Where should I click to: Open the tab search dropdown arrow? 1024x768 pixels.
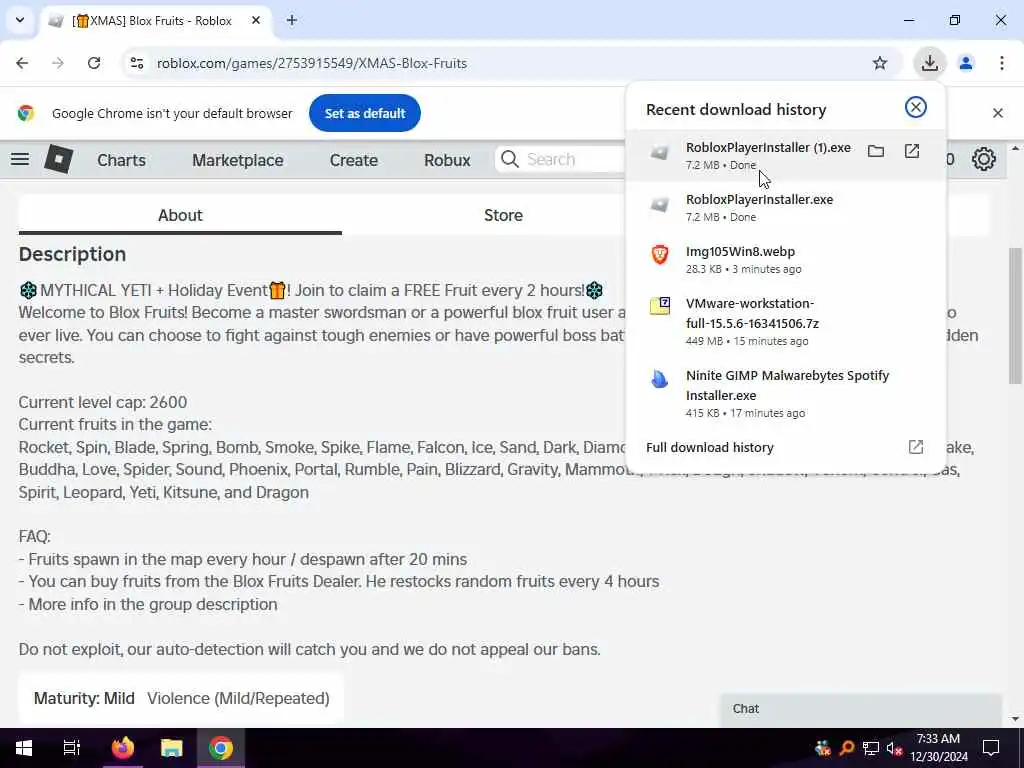pos(20,20)
